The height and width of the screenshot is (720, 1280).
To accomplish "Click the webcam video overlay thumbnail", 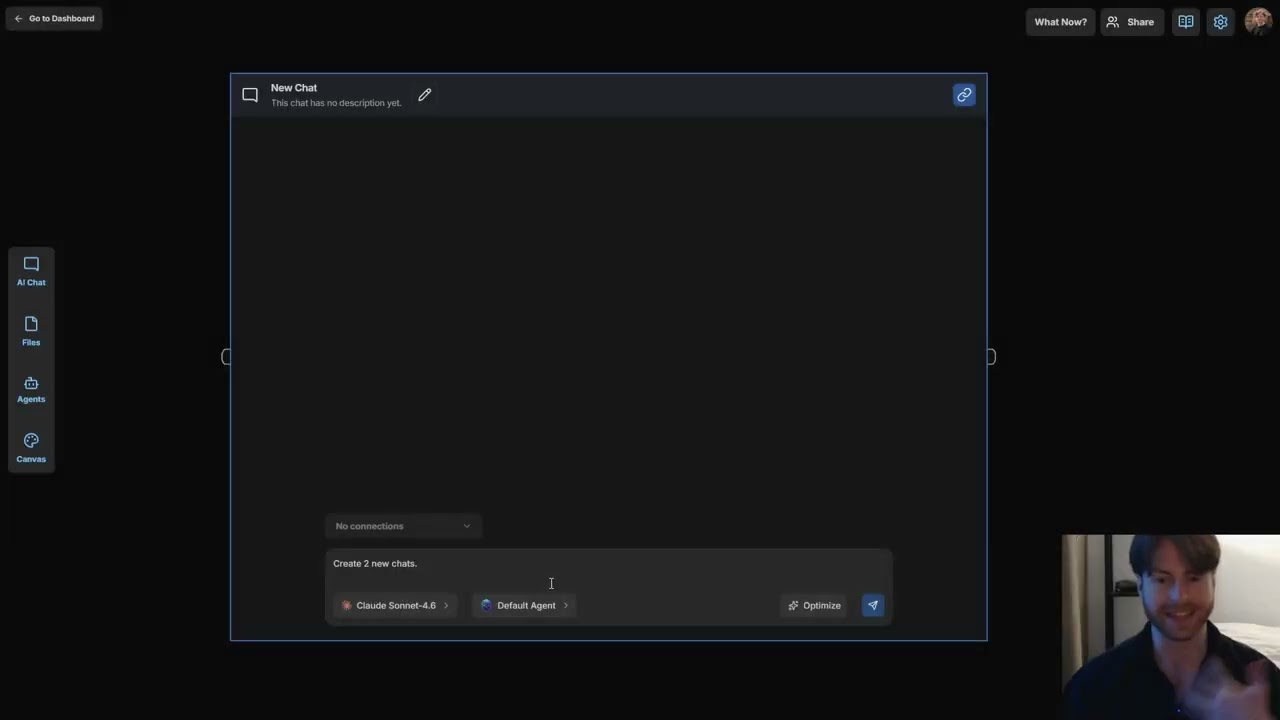I will 1170,627.
